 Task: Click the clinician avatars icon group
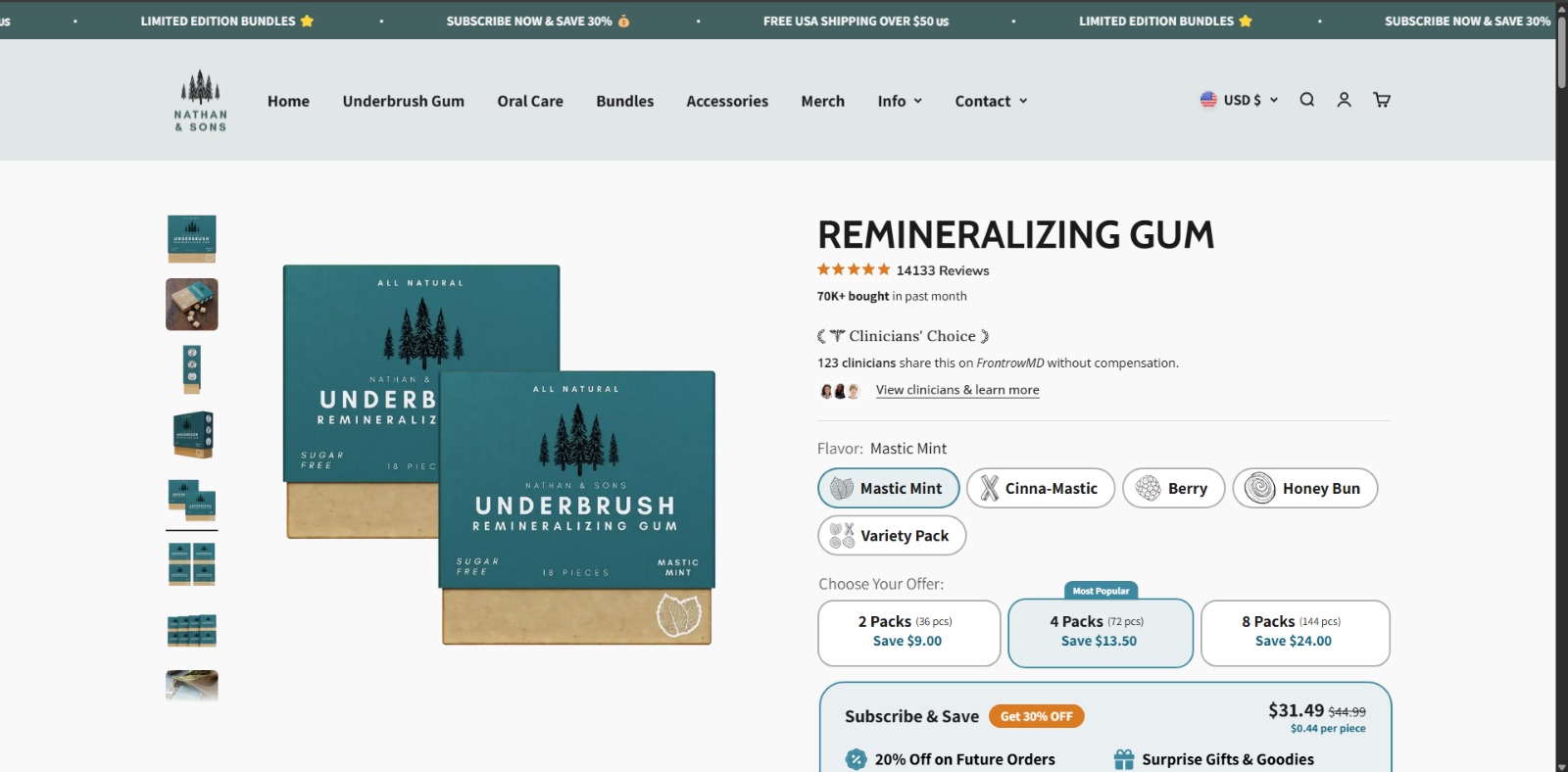tap(840, 391)
